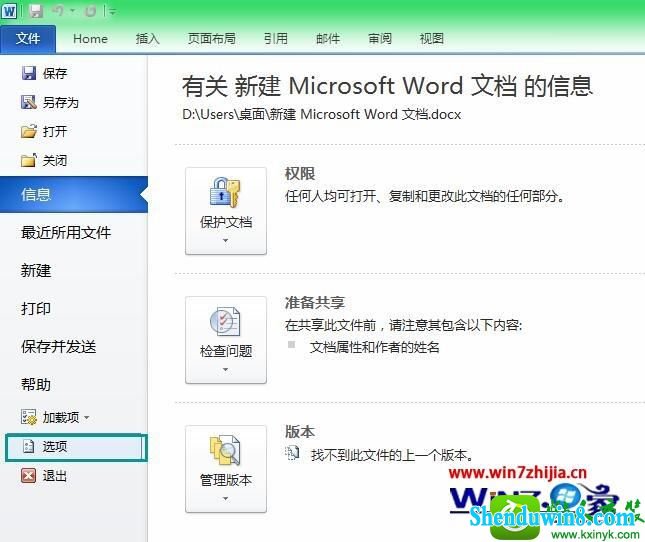Viewport: 645px width, 542px height.
Task: Click text 在共享此文件前，请注意其包含以下内容
Action: tap(403, 325)
